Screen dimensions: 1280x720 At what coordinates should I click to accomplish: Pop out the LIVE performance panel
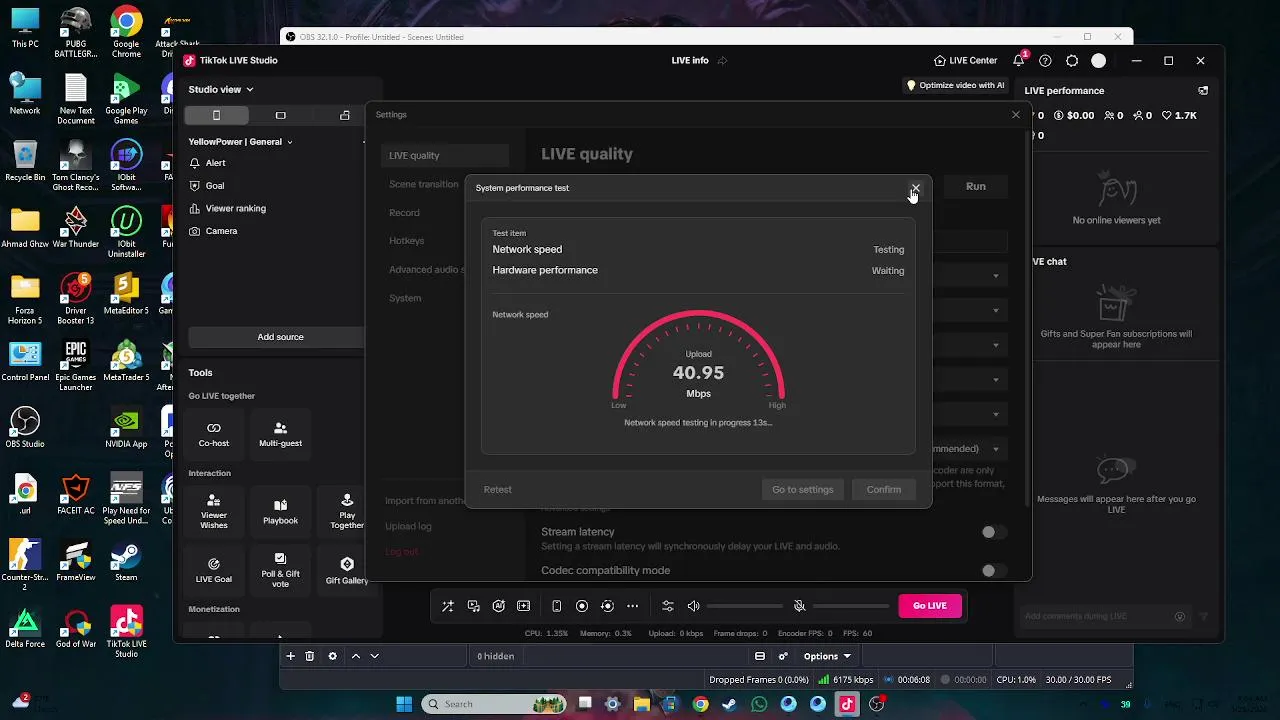tap(1203, 91)
